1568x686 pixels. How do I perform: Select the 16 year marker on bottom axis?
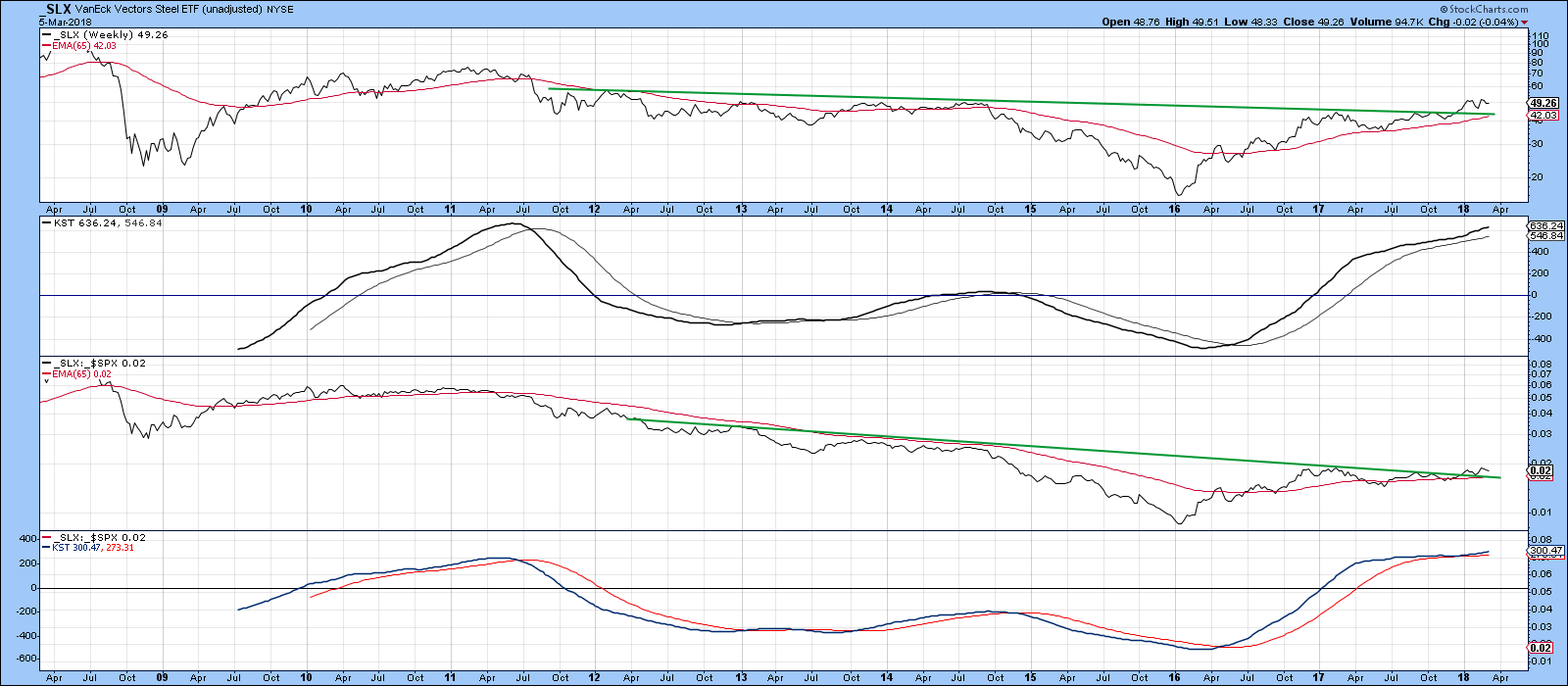[1175, 677]
